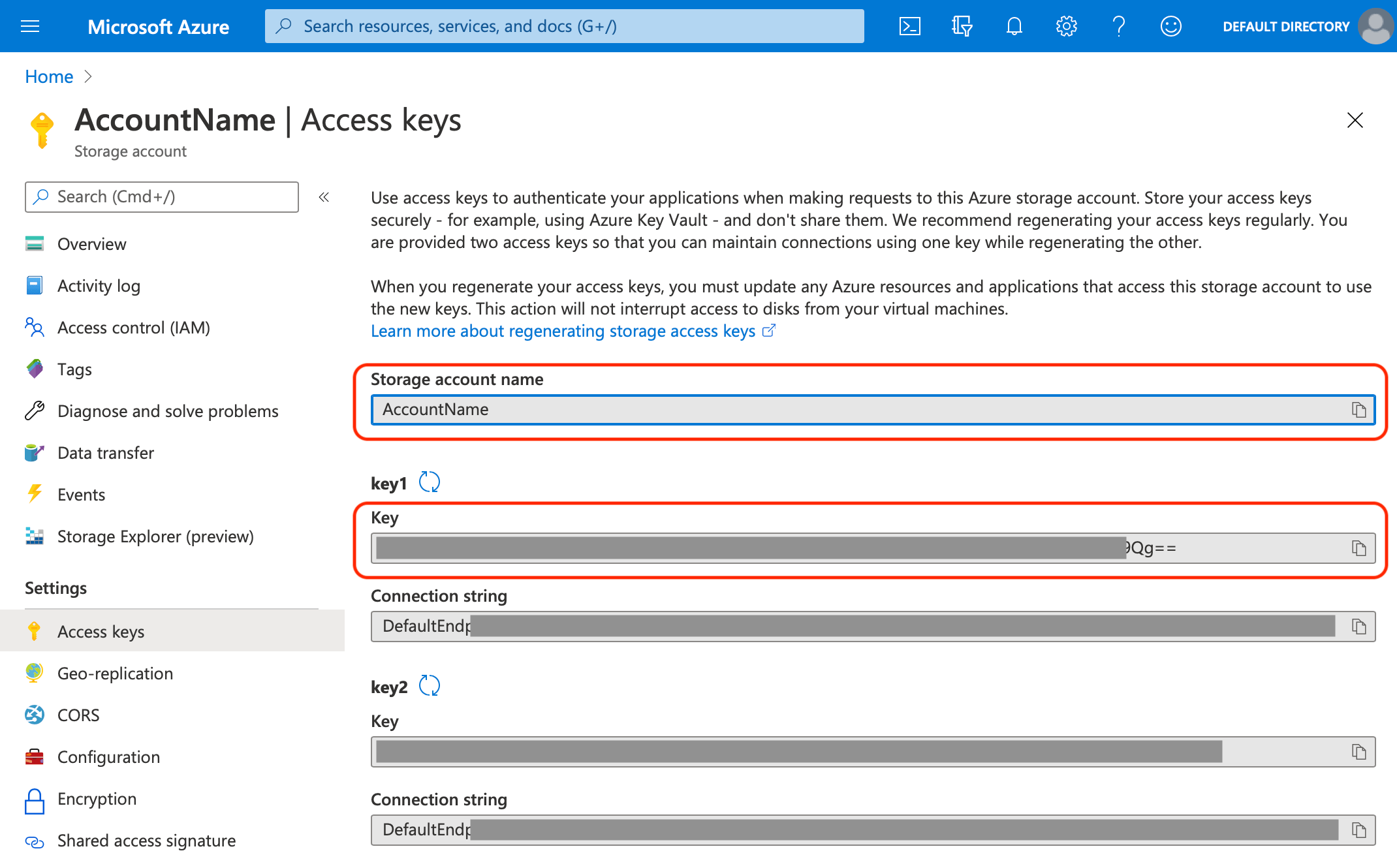Open the portal hamburger menu

[x=30, y=26]
